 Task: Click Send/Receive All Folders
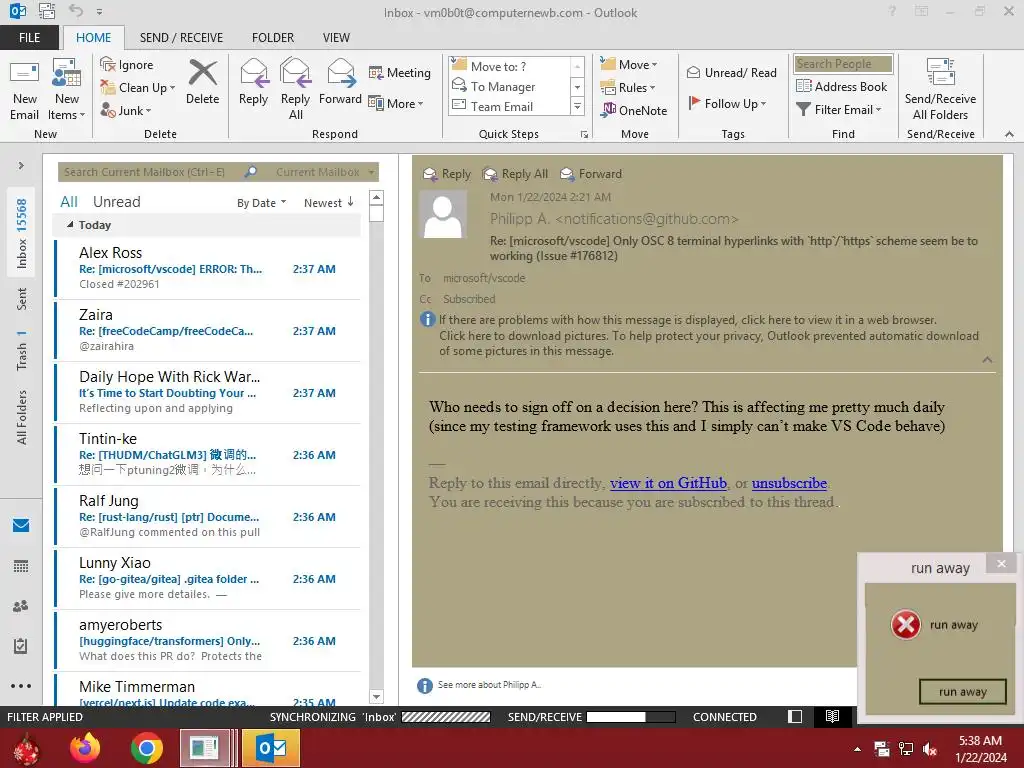click(x=940, y=89)
